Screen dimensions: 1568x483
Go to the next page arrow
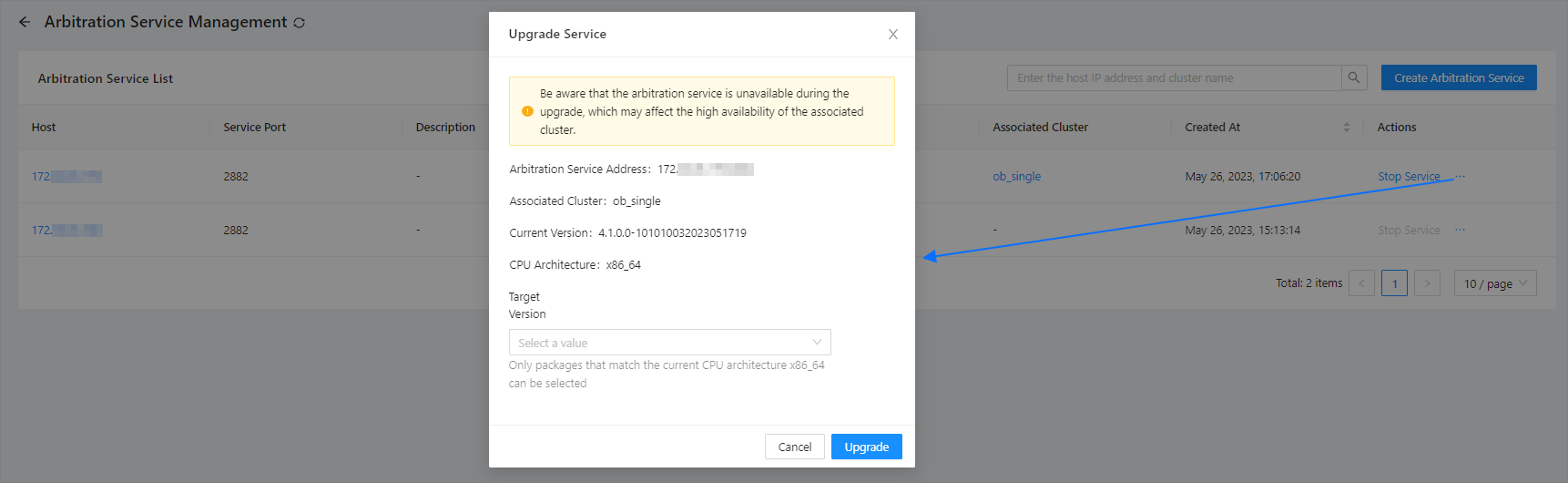[1427, 283]
